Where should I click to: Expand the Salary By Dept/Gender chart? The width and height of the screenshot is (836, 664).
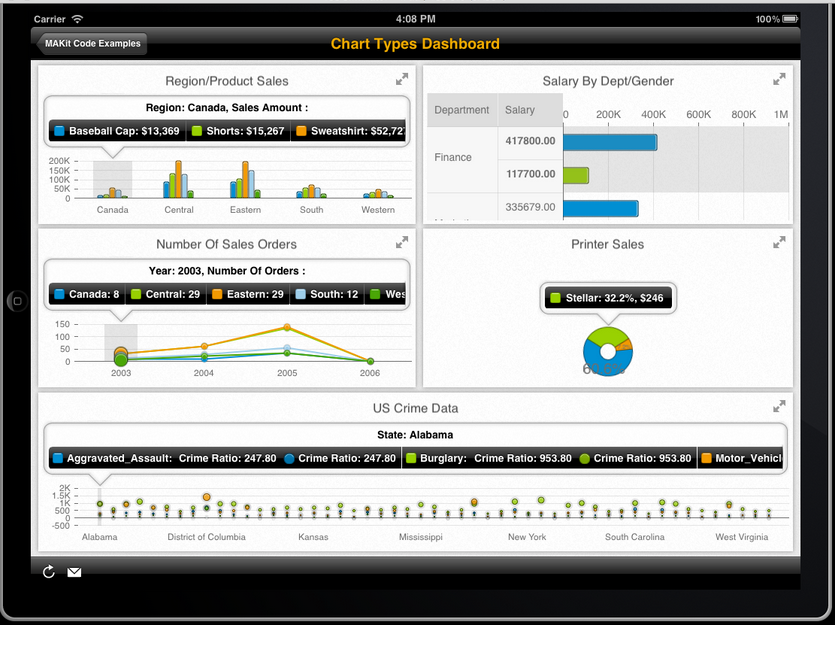click(779, 79)
